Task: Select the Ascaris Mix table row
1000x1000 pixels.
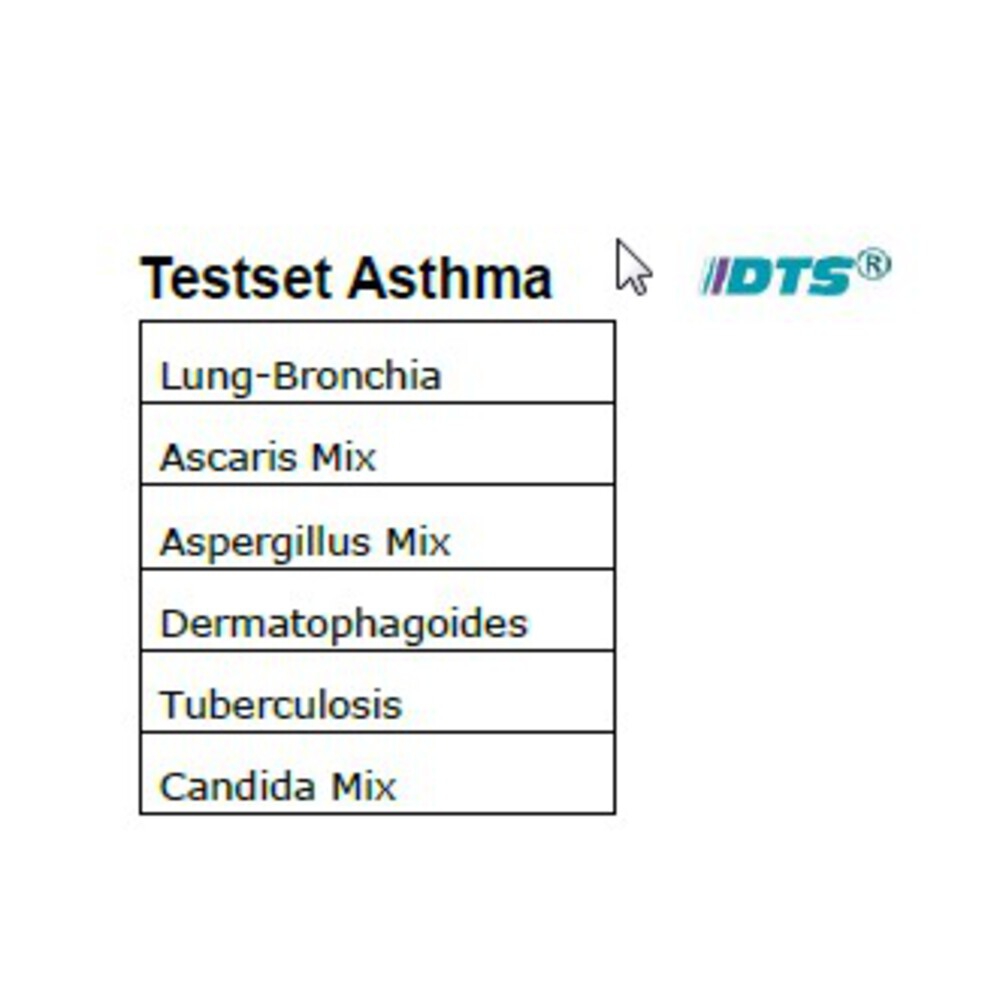Action: click(377, 444)
